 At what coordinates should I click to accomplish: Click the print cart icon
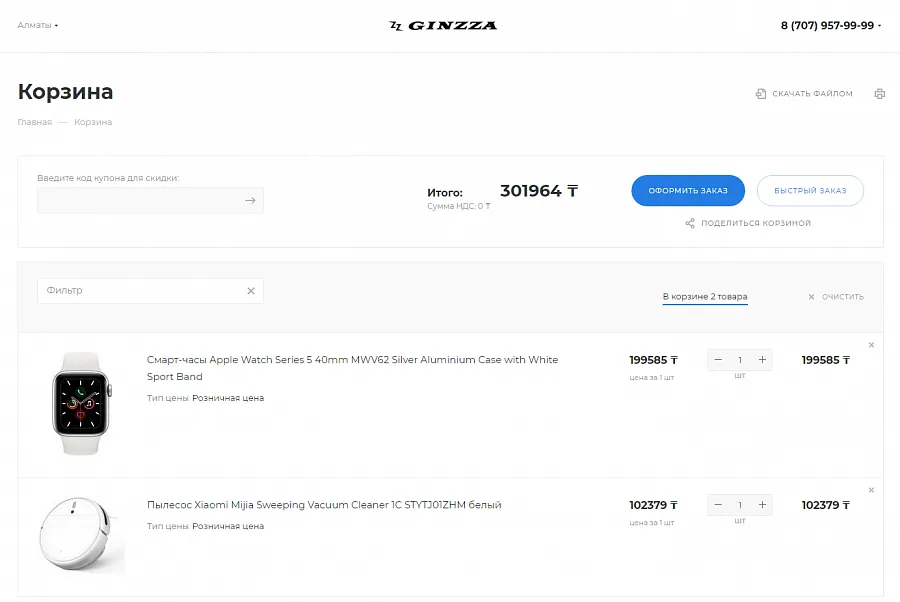pos(879,94)
